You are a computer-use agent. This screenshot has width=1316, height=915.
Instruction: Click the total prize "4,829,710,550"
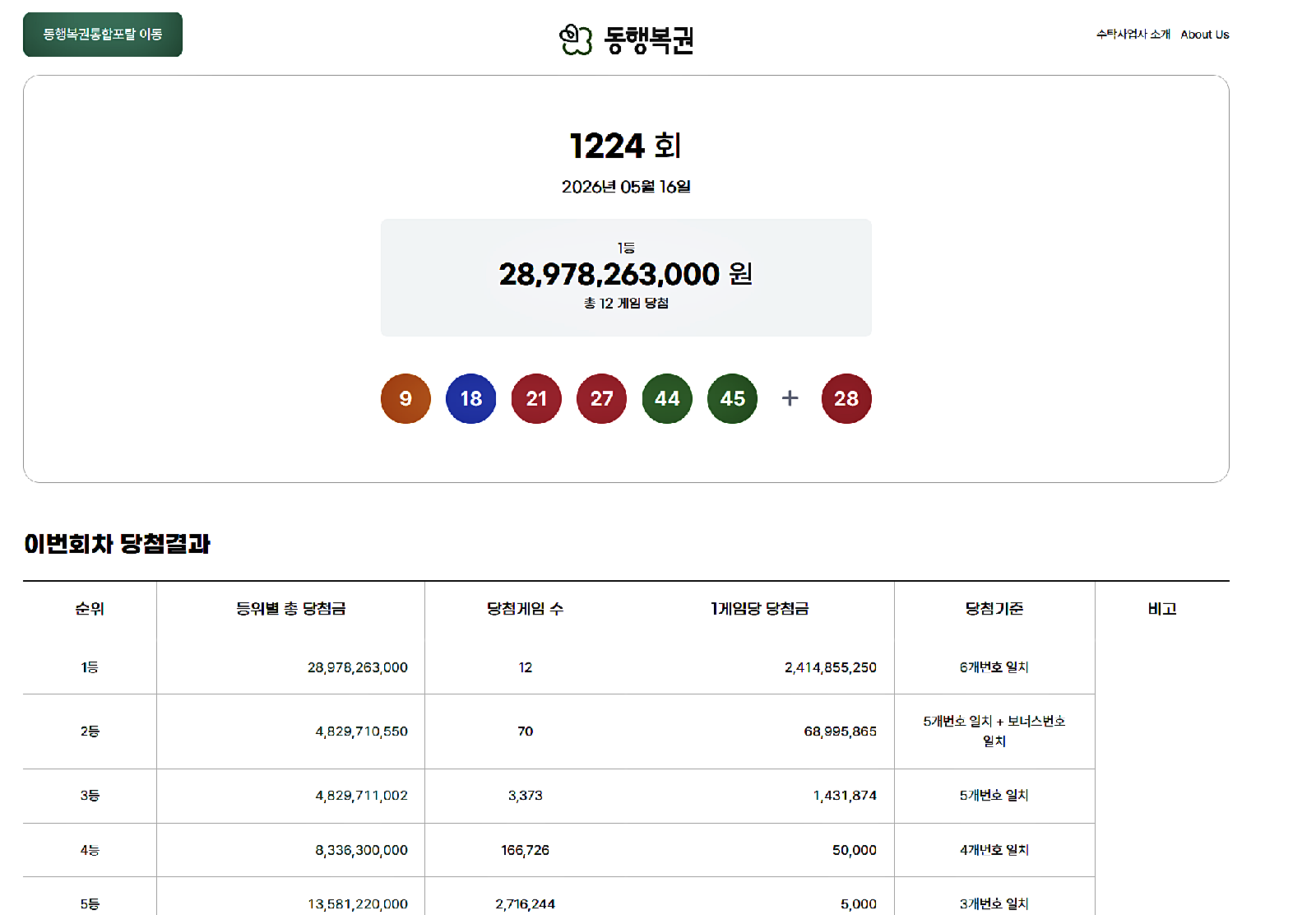point(362,732)
